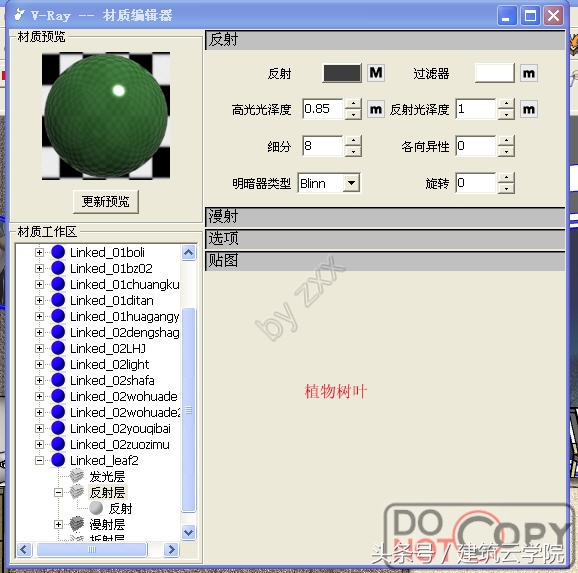The image size is (578, 573).
Task: Click the layer stack icon of 反射层
Action: click(x=77, y=492)
